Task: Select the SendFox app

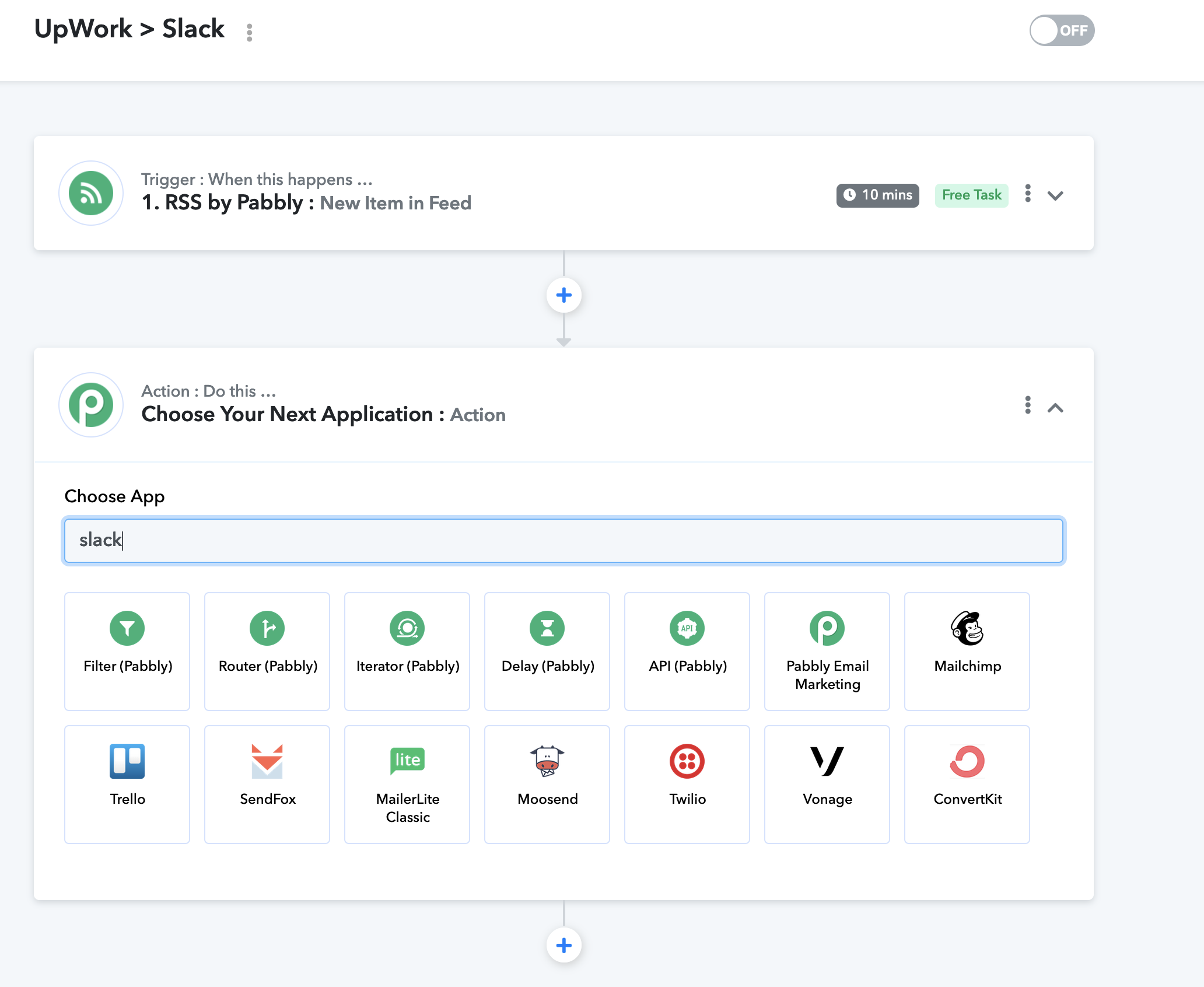Action: click(267, 785)
